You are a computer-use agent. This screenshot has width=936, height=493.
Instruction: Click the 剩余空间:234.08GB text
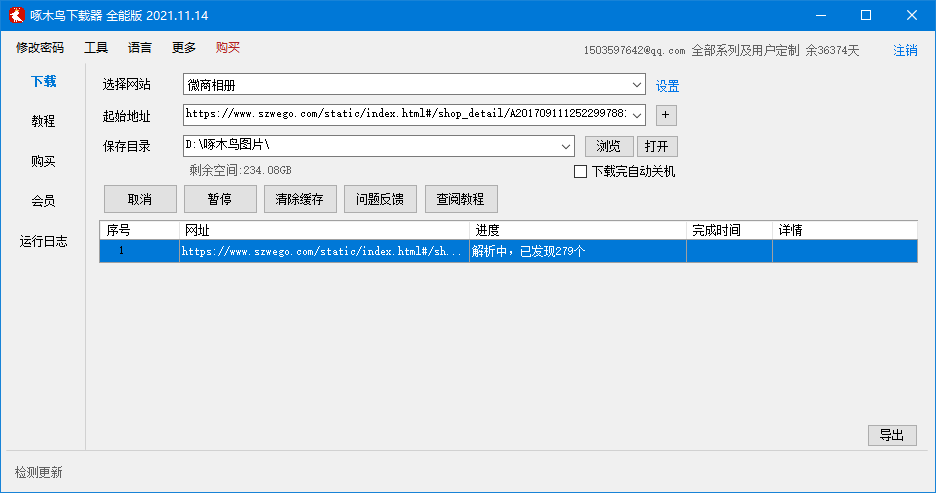[x=241, y=171]
